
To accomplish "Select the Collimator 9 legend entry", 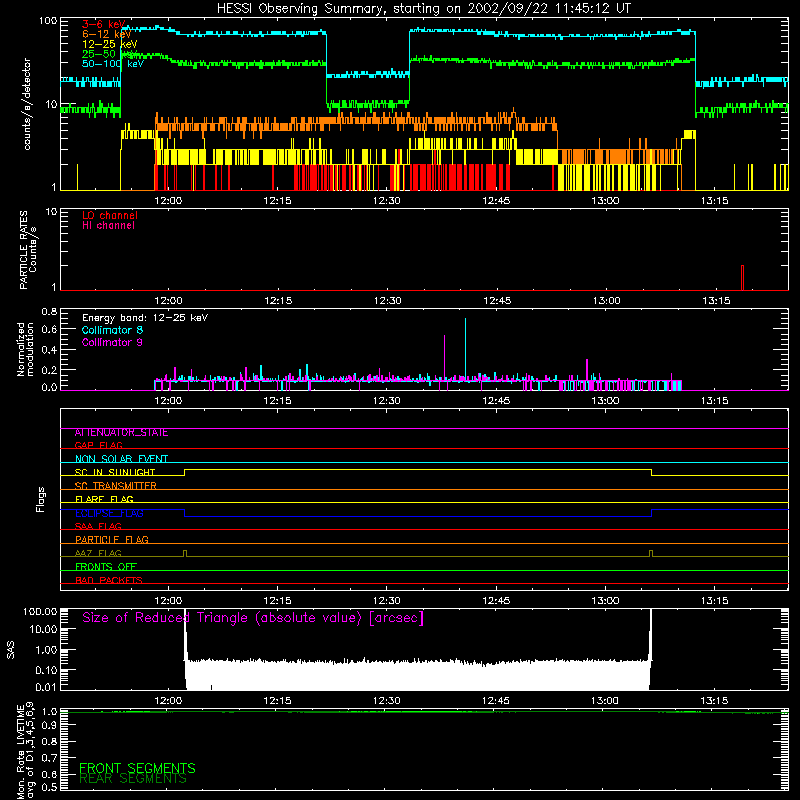I will coord(112,342).
